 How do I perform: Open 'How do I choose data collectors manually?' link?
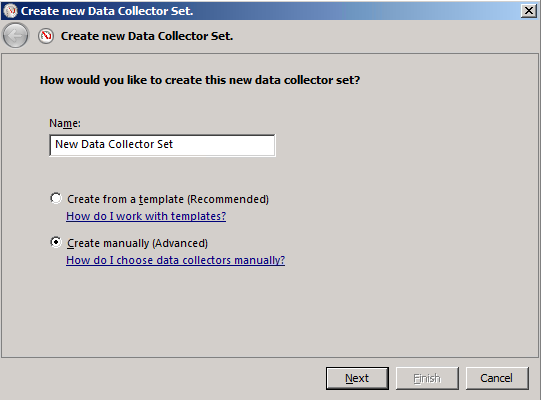[x=176, y=260]
